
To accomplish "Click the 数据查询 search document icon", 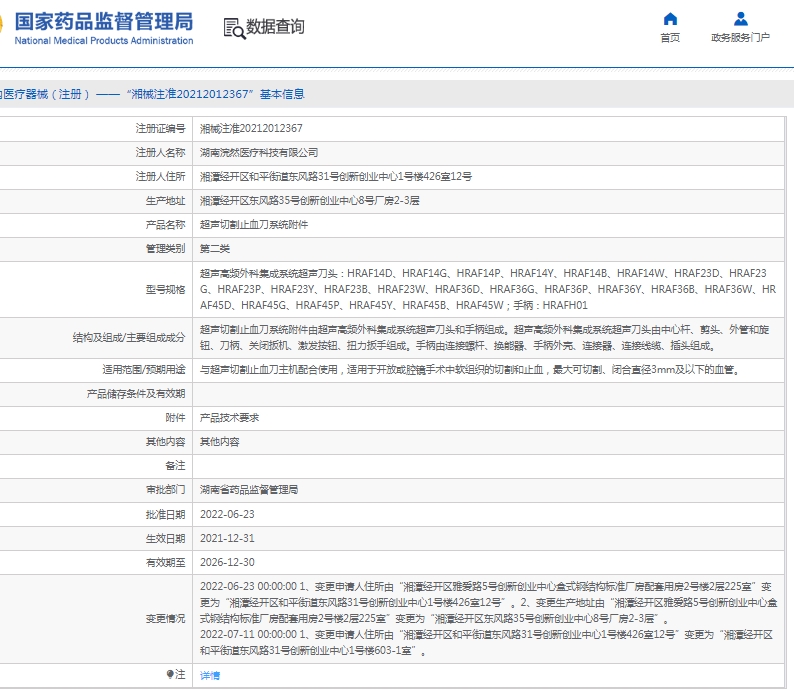I will [x=234, y=28].
